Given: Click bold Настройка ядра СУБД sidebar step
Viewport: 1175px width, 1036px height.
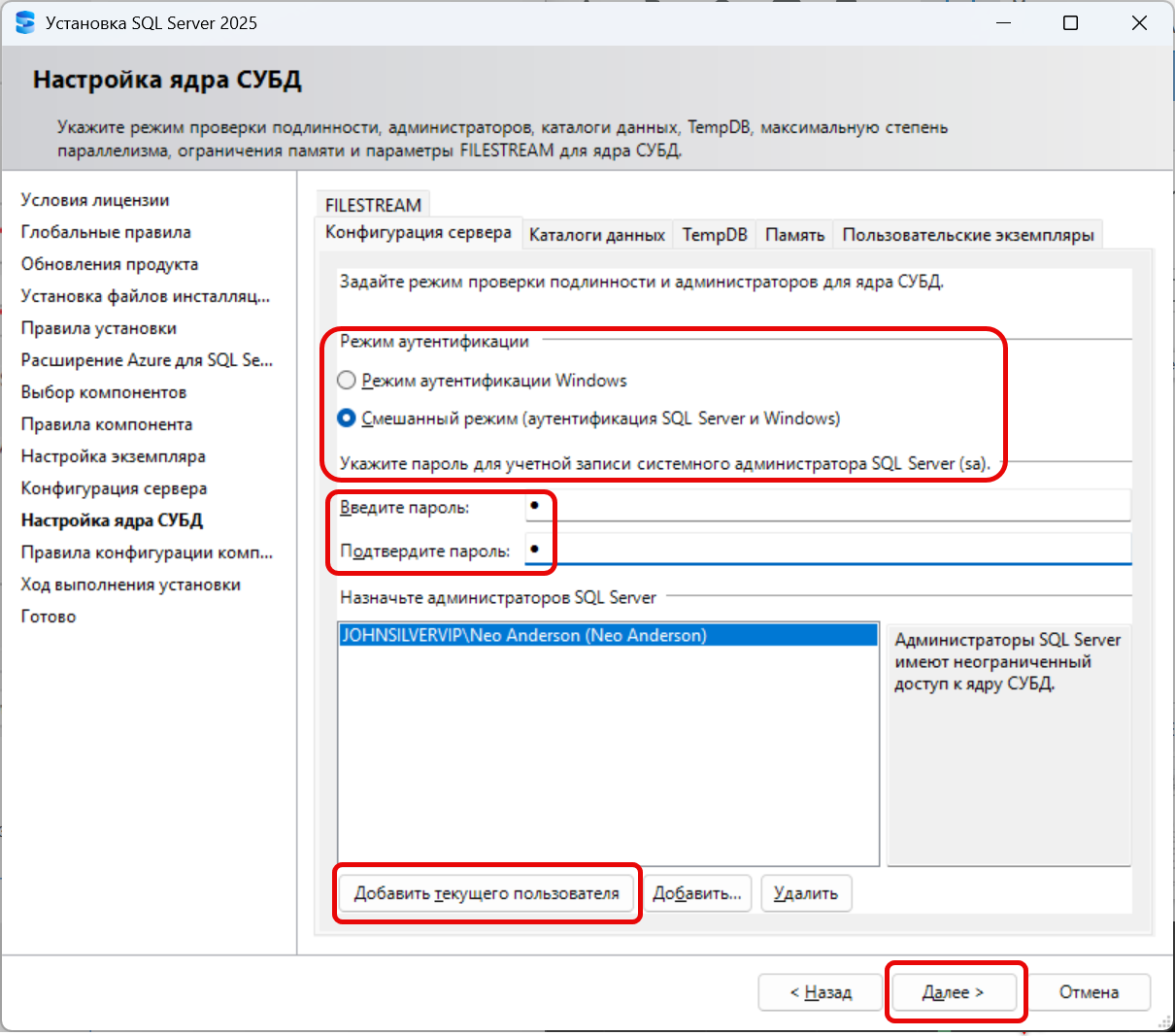Looking at the screenshot, I should [x=112, y=520].
